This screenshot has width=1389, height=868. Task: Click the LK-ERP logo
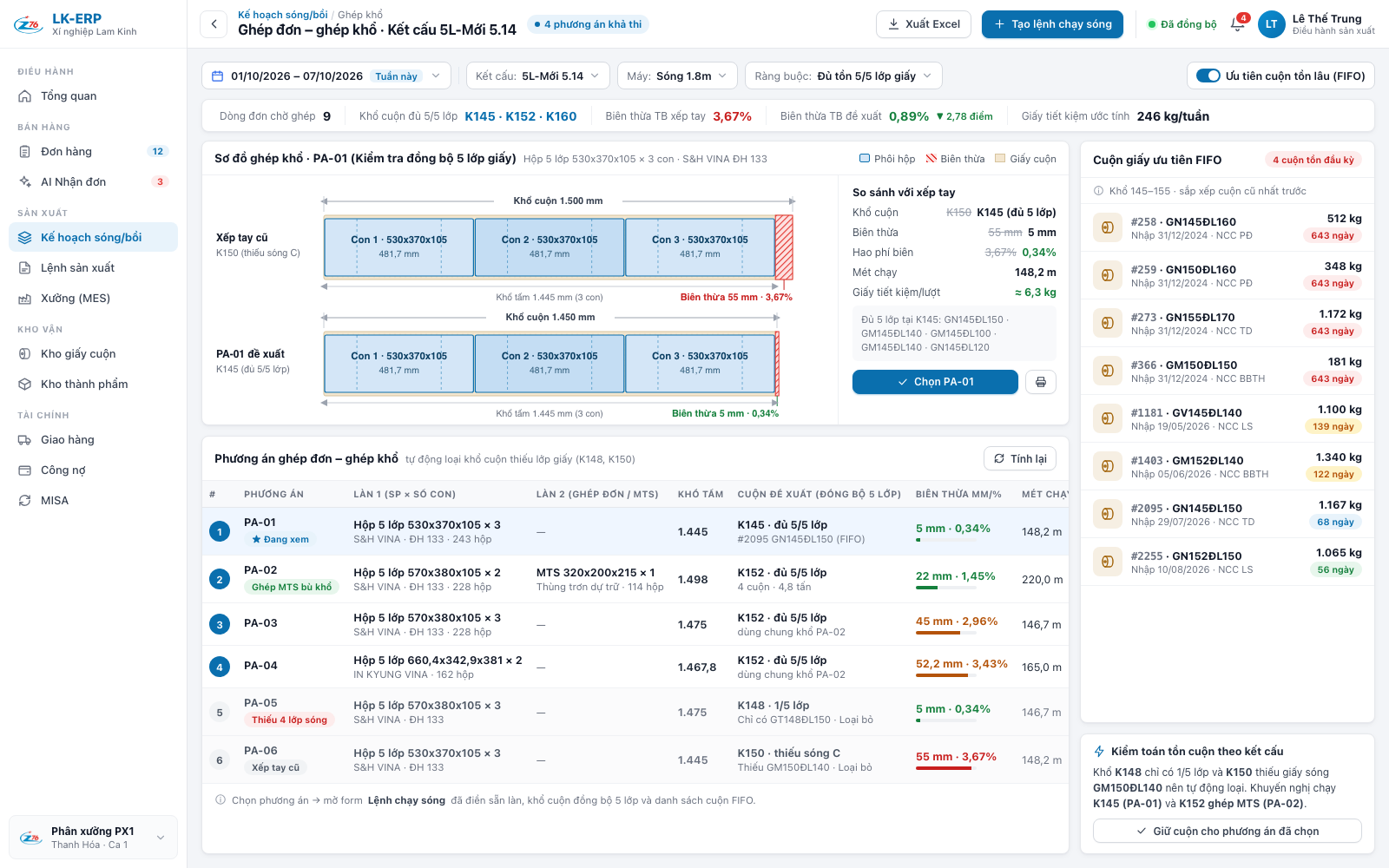click(30, 24)
